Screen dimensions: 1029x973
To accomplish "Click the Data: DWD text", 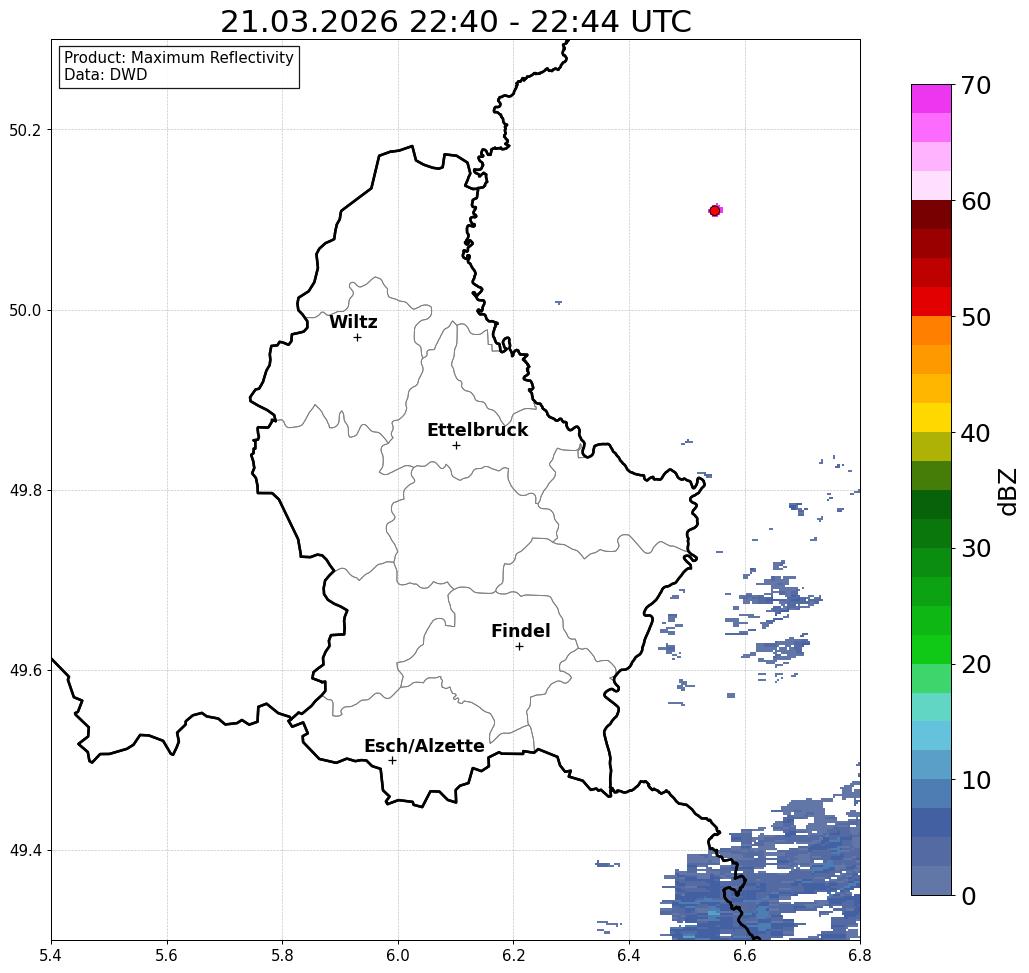I will coord(106,75).
